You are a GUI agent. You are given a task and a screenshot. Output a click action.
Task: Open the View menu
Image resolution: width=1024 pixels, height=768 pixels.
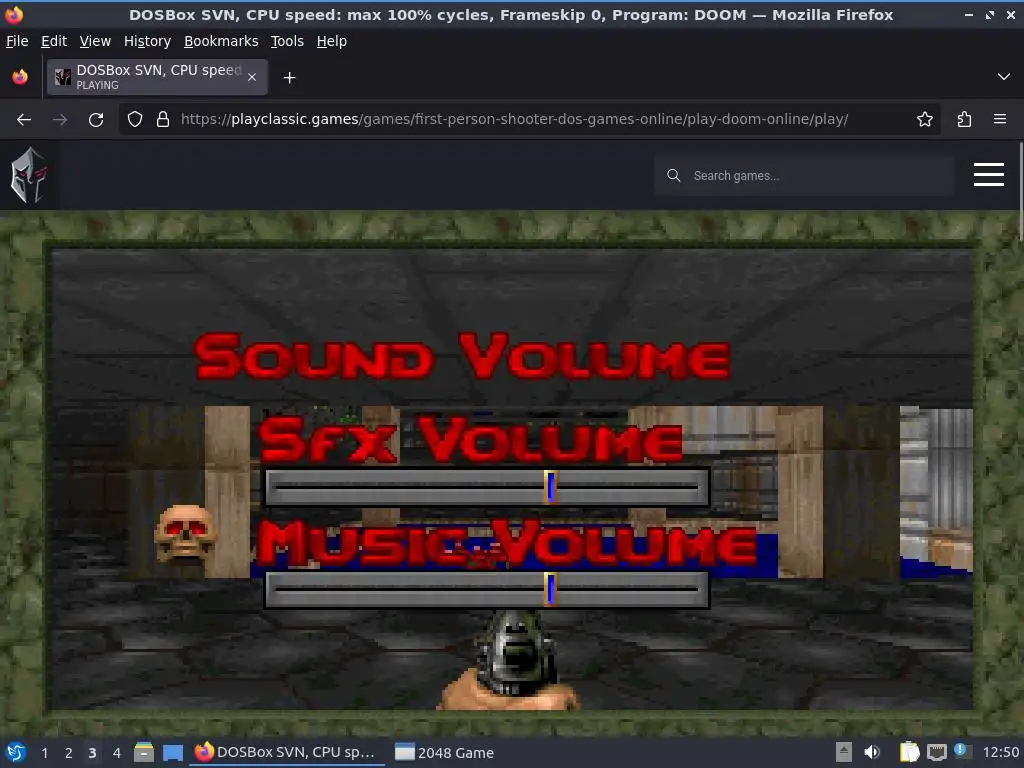[x=95, y=41]
